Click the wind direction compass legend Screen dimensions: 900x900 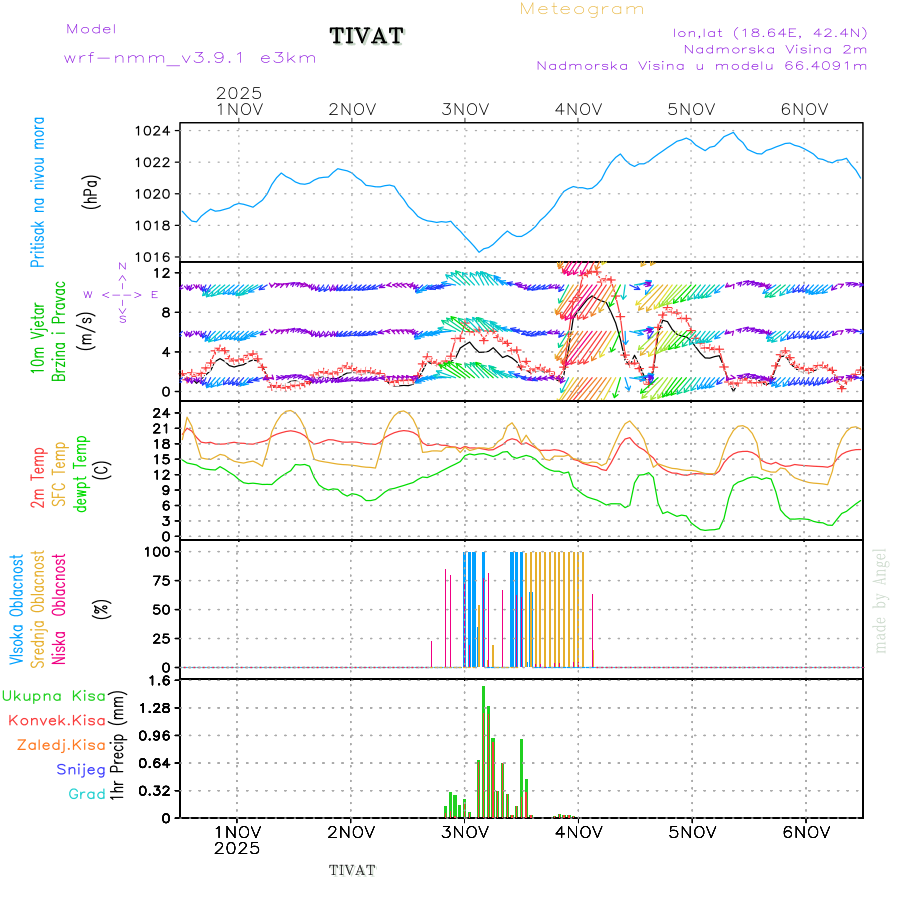point(122,294)
